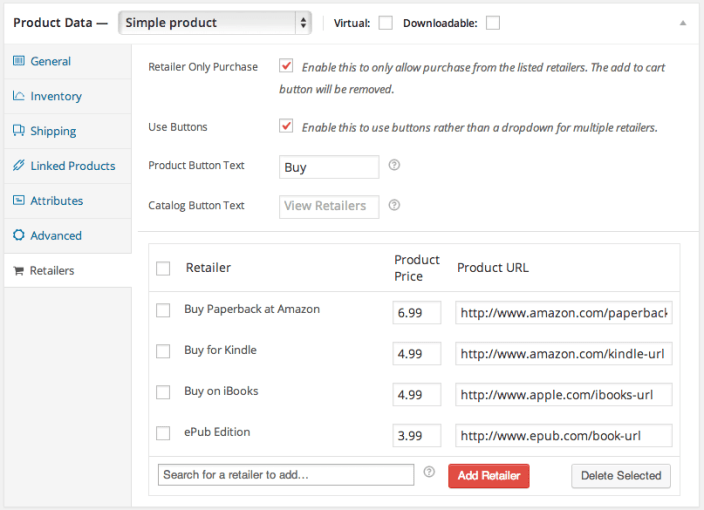Click the help icon beside Product Button Text
Screen dimensions: 704x510
coord(394,165)
